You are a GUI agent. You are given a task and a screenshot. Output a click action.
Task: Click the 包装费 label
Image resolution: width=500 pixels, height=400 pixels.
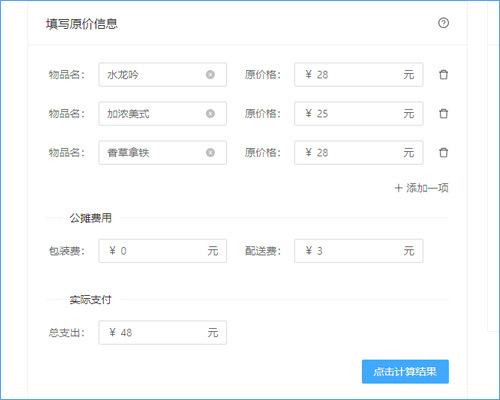[x=67, y=251]
